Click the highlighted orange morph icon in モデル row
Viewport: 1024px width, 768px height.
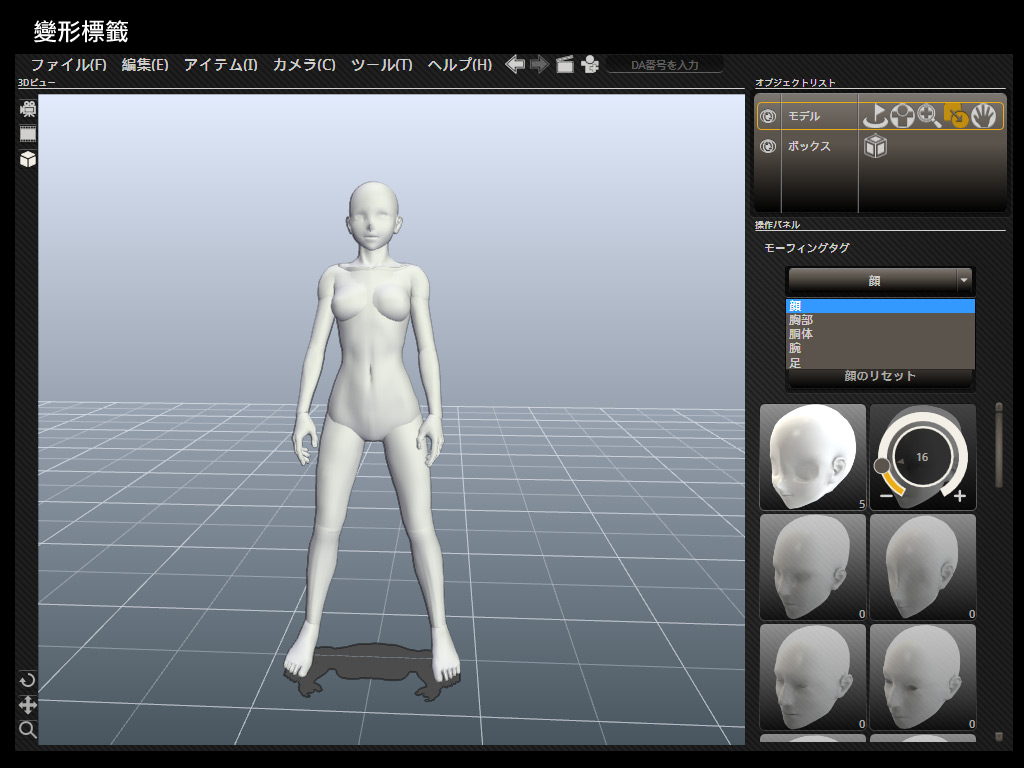tap(956, 116)
